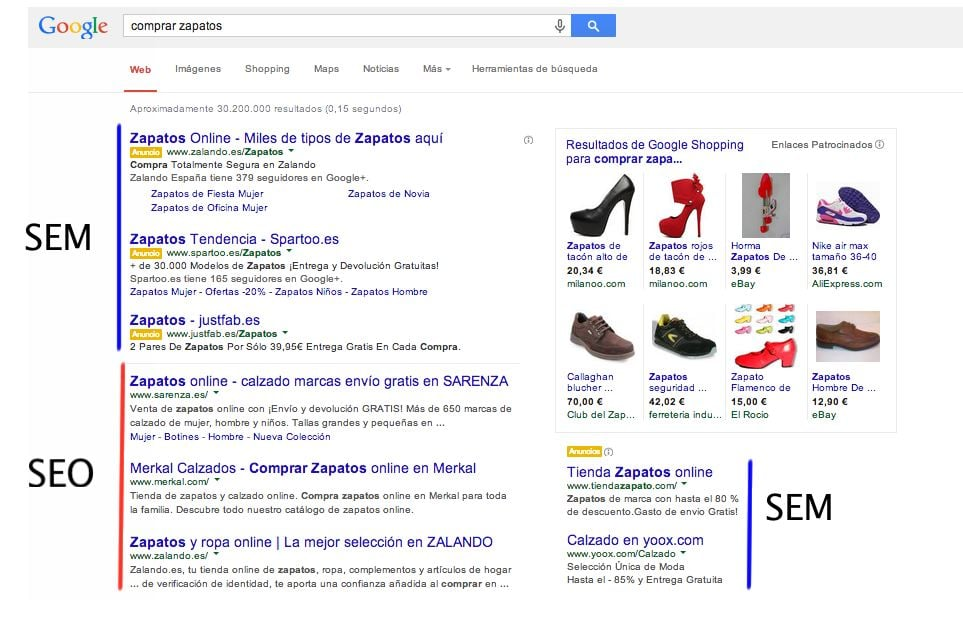Open 'Zapatos y ropa online' ZALANDO result
The width and height of the screenshot is (963, 621).
coord(311,542)
